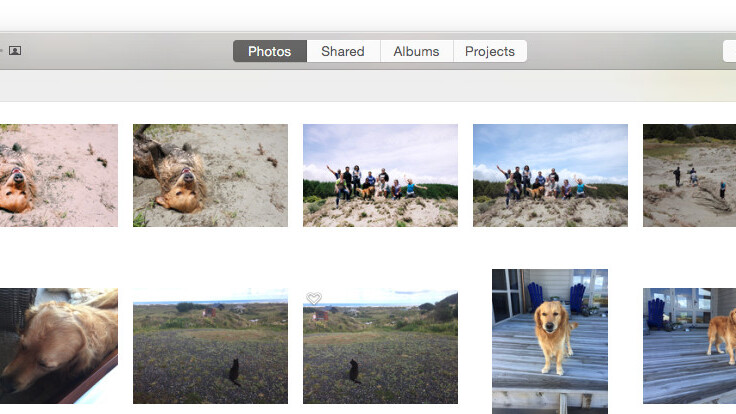The width and height of the screenshot is (736, 414).
Task: Go to the Albums tab
Action: tap(416, 51)
